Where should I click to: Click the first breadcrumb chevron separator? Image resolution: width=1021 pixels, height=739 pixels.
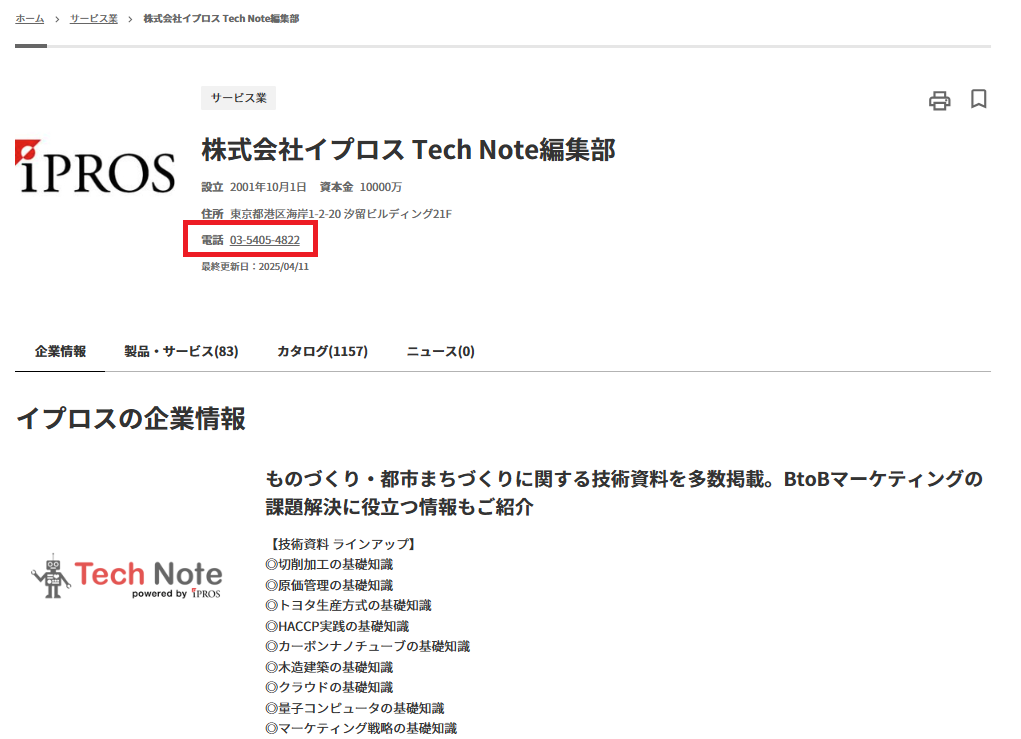(x=57, y=19)
